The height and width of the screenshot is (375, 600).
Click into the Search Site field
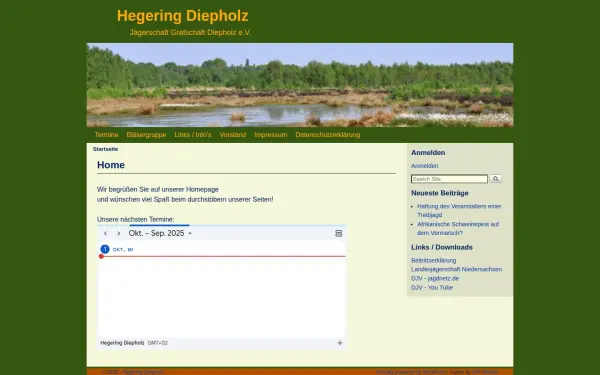(x=449, y=179)
